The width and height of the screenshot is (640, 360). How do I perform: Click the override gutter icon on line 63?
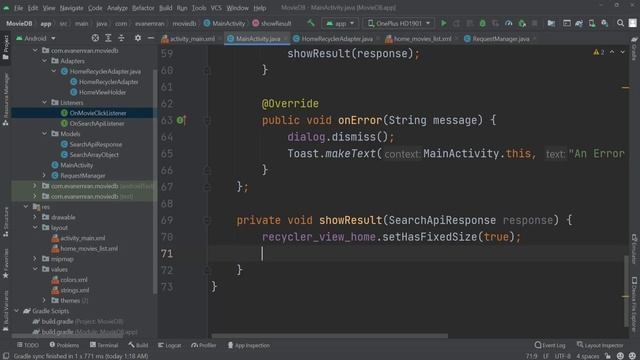pos(181,120)
